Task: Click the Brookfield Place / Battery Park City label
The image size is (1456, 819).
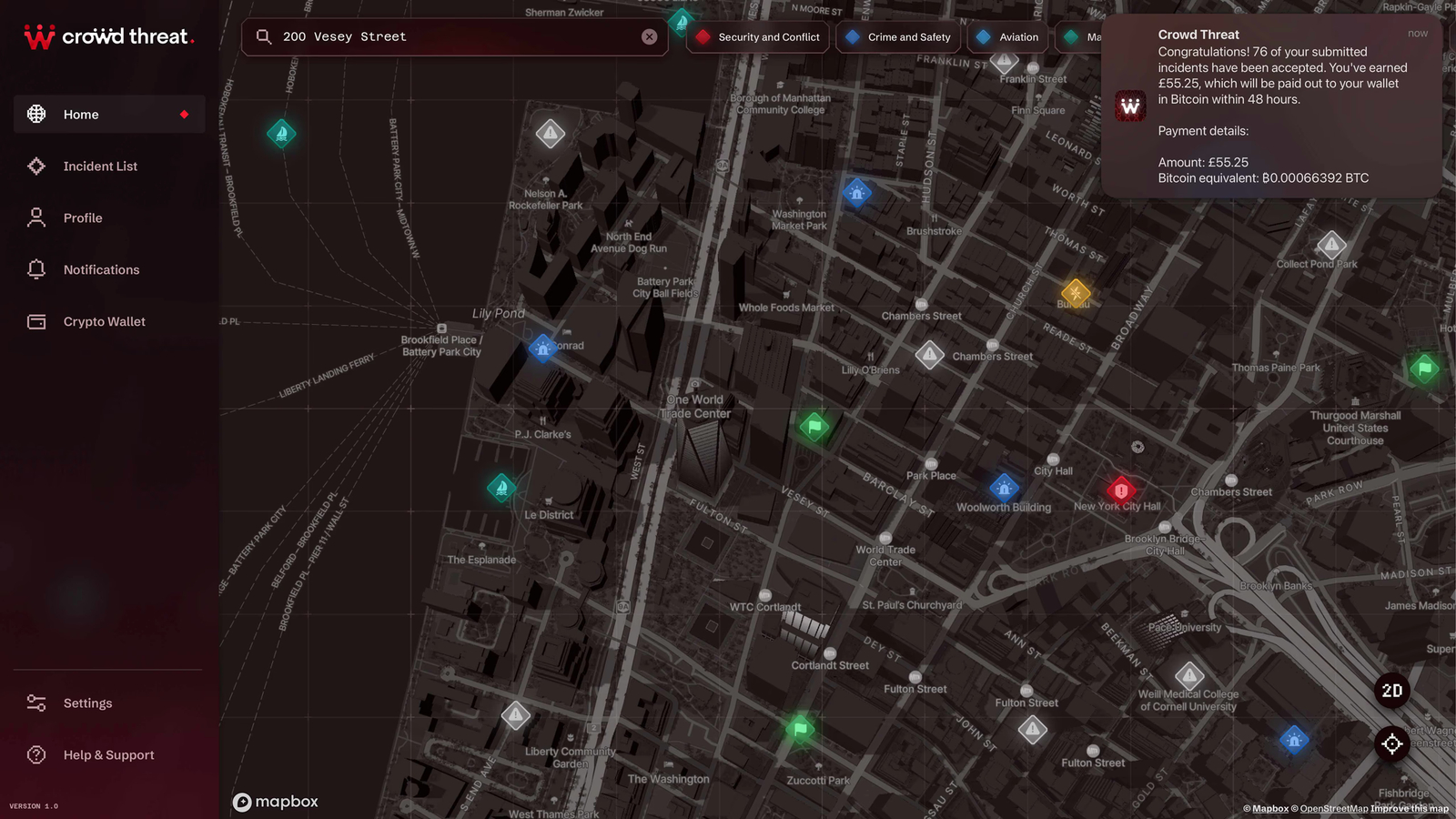Action: 441,346
